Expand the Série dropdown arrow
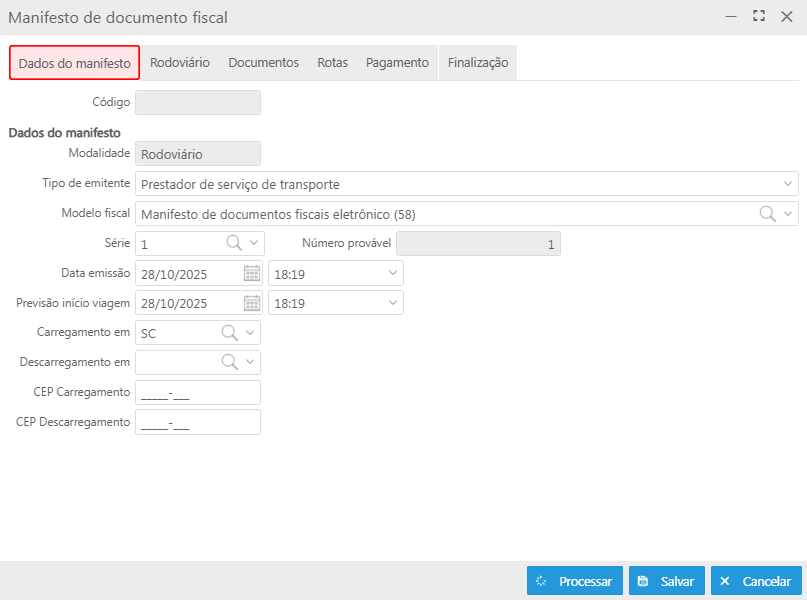807x600 pixels. 253,243
